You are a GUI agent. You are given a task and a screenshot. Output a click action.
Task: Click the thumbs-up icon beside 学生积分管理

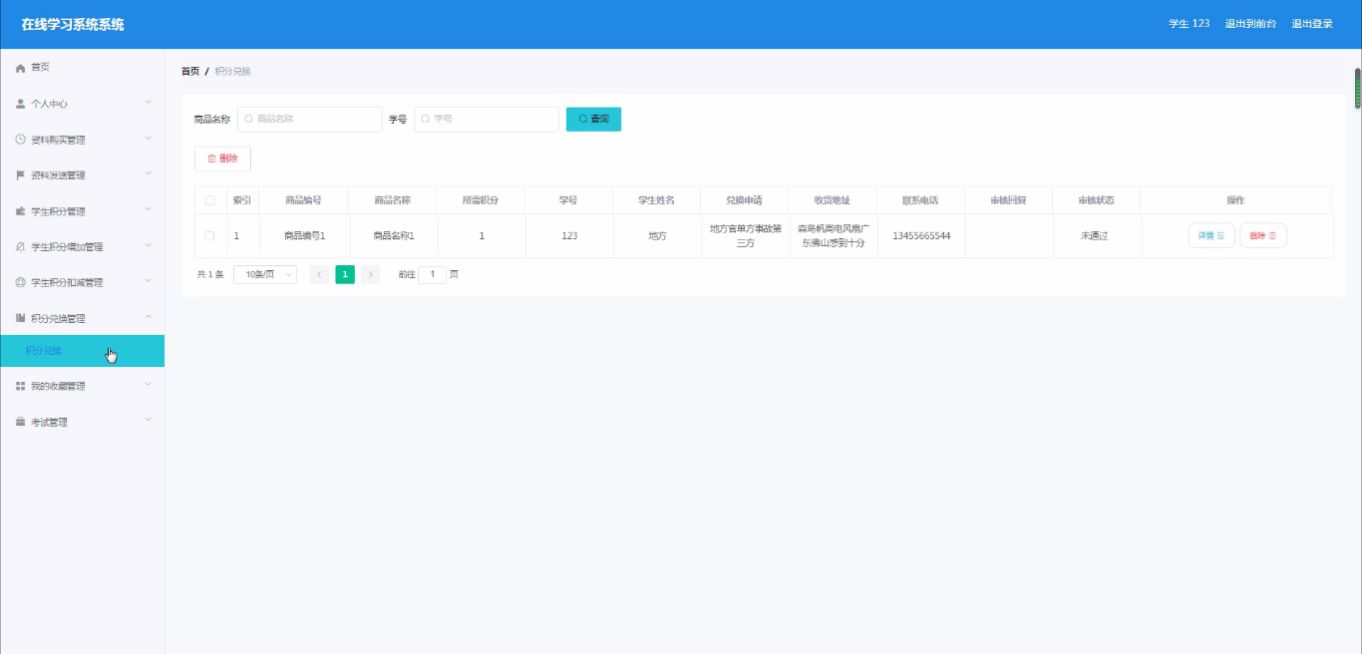click(20, 212)
